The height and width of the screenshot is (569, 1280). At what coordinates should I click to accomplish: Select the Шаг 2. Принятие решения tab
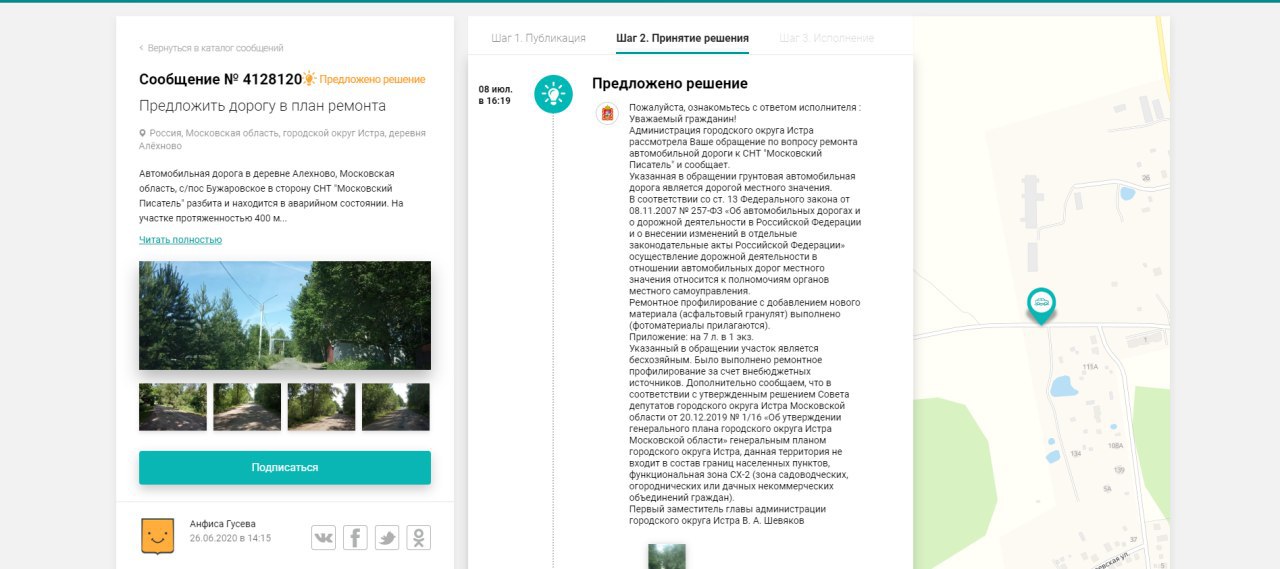click(682, 38)
